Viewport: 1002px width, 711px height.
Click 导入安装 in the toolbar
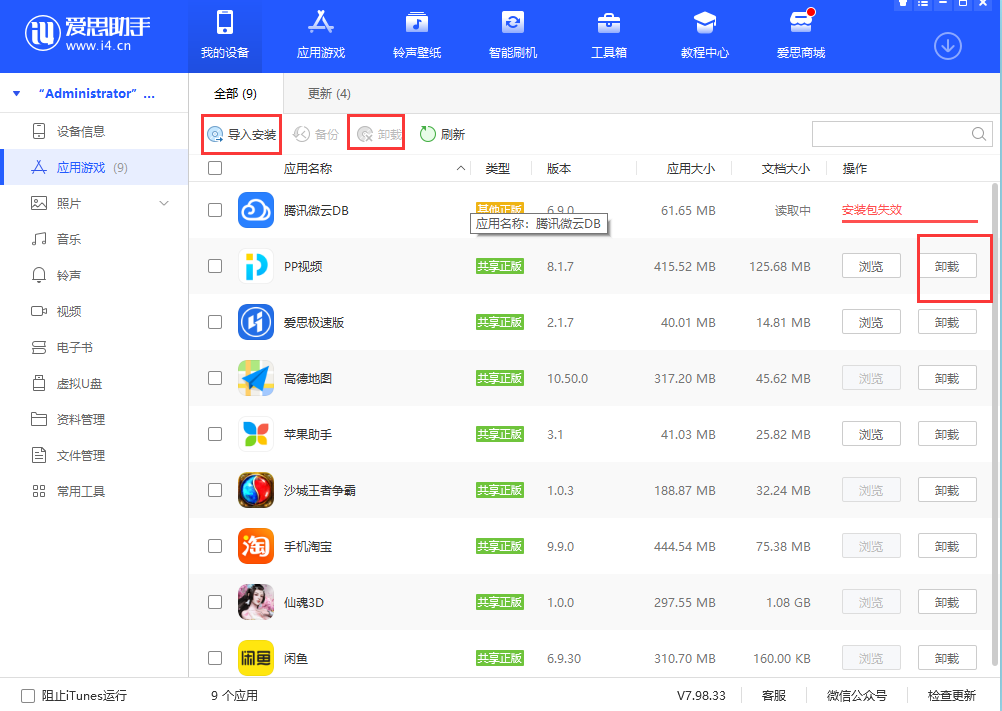coord(242,135)
